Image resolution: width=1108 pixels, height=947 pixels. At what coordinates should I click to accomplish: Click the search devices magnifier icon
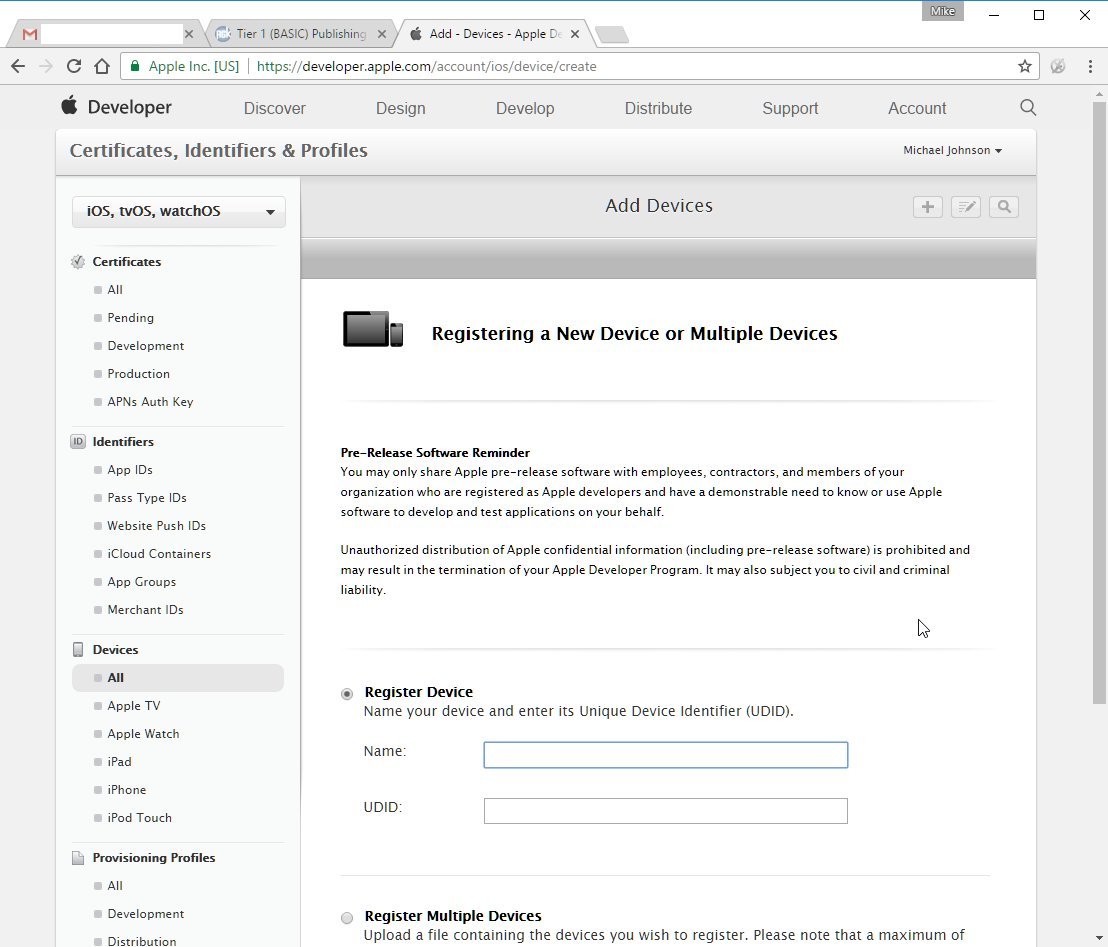point(1003,207)
